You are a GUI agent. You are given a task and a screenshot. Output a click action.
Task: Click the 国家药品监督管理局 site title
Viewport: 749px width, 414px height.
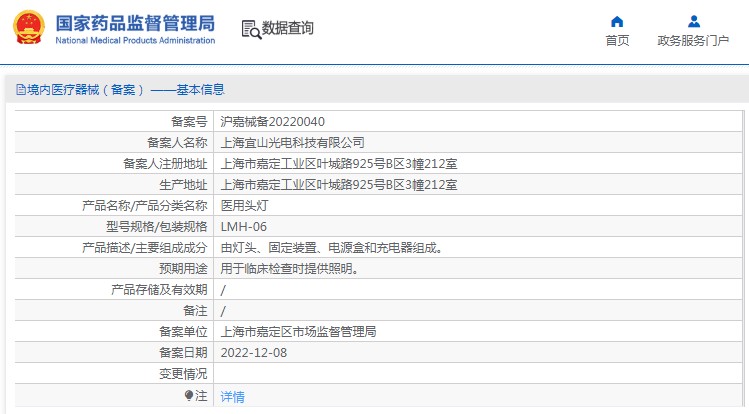tap(134, 22)
